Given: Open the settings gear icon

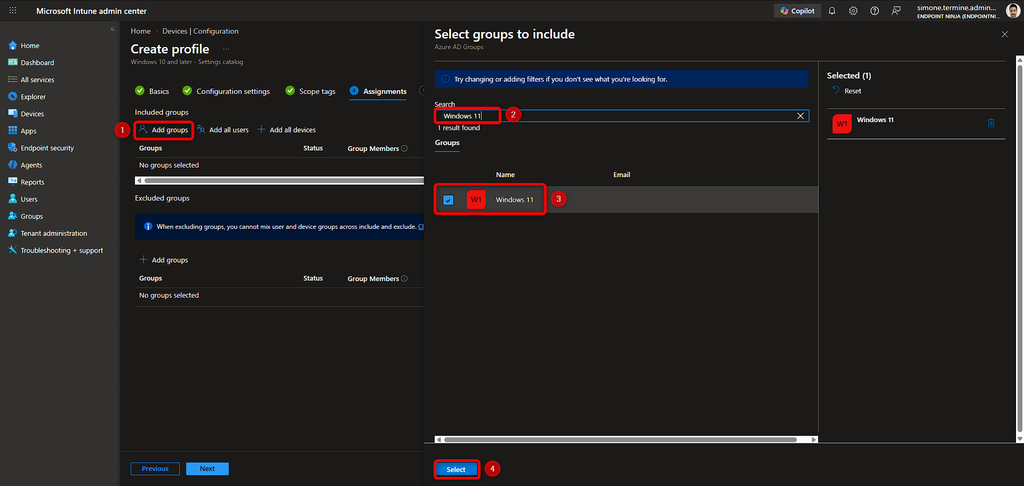Looking at the screenshot, I should click(x=853, y=10).
